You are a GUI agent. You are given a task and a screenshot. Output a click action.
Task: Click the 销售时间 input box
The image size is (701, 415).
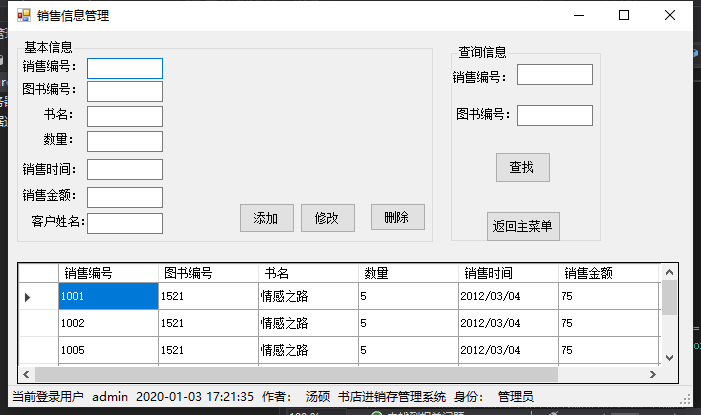pos(125,169)
